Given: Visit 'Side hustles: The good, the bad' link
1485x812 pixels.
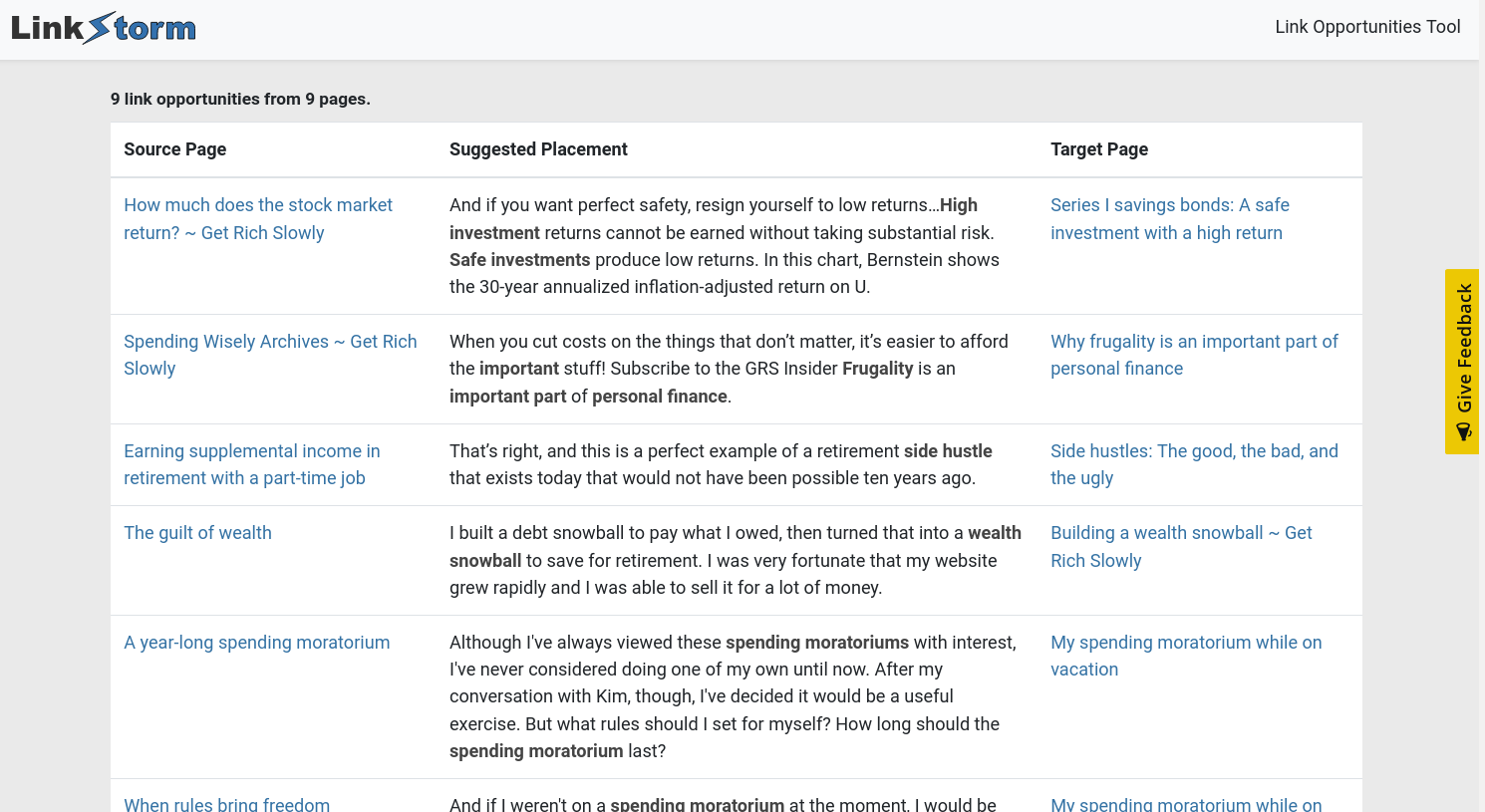Looking at the screenshot, I should pyautogui.click(x=1193, y=464).
